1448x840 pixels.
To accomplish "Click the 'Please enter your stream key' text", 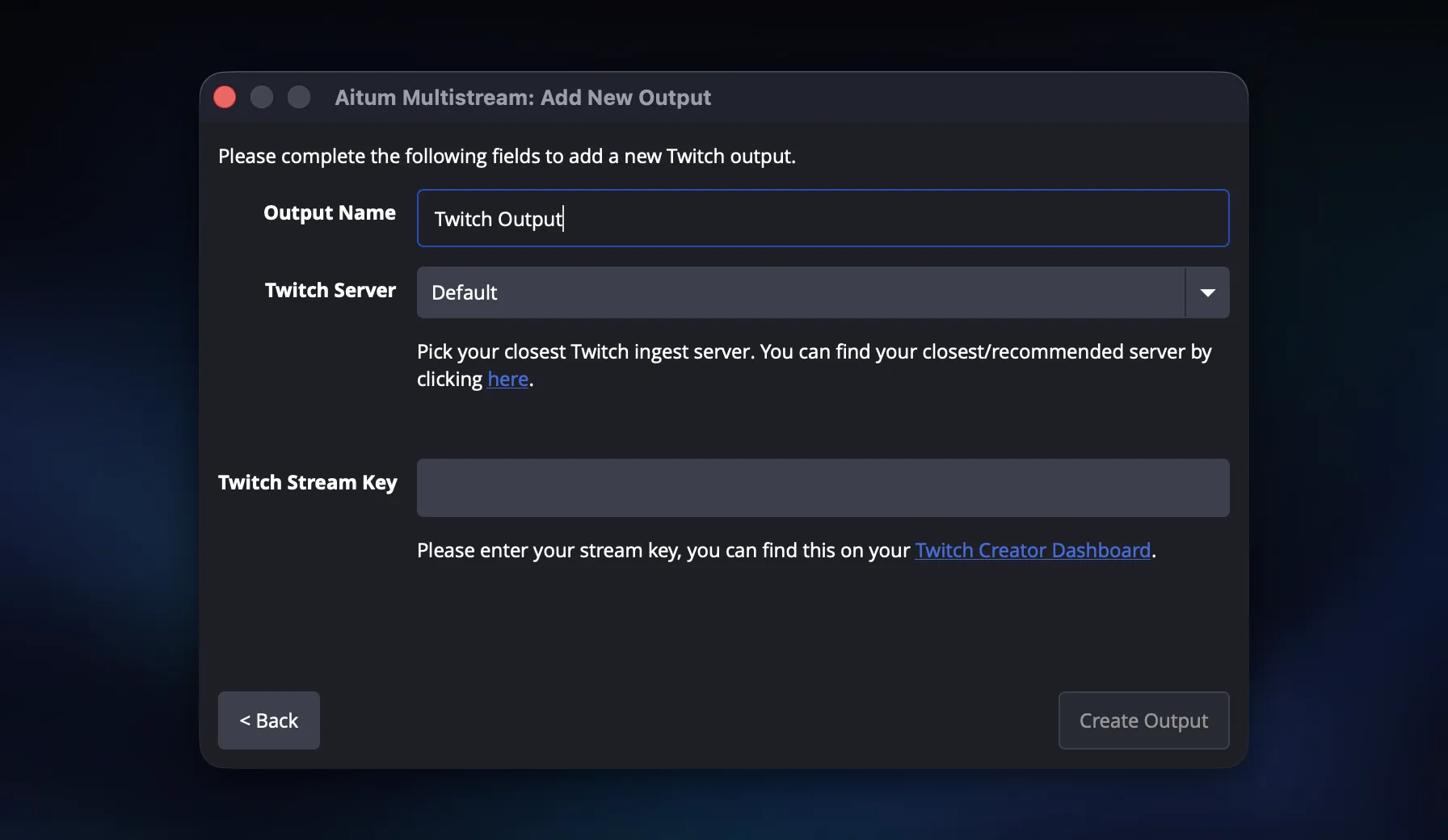I will click(786, 550).
